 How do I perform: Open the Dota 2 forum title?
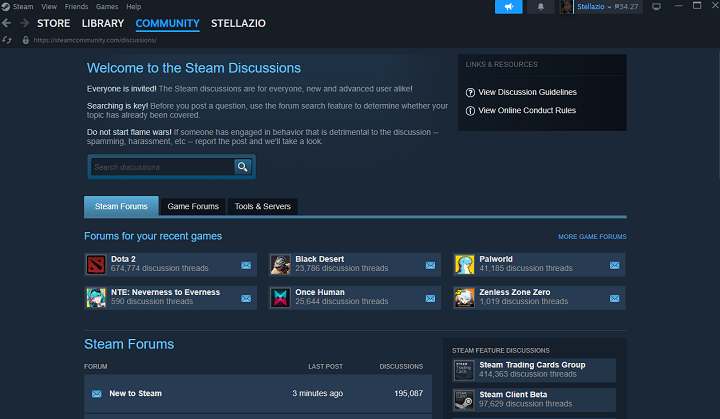coord(123,259)
